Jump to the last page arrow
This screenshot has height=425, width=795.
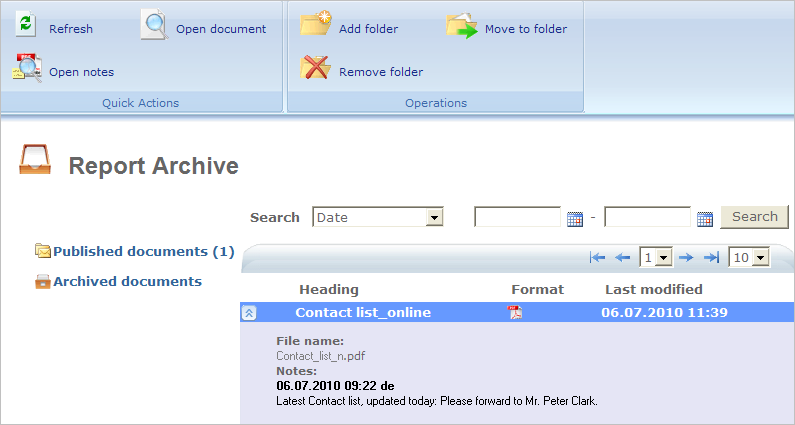pyautogui.click(x=711, y=258)
